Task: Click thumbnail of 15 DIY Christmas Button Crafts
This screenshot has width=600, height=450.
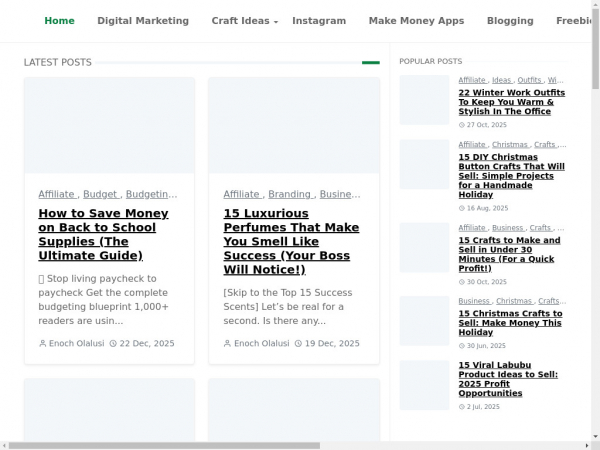Action: click(x=425, y=164)
